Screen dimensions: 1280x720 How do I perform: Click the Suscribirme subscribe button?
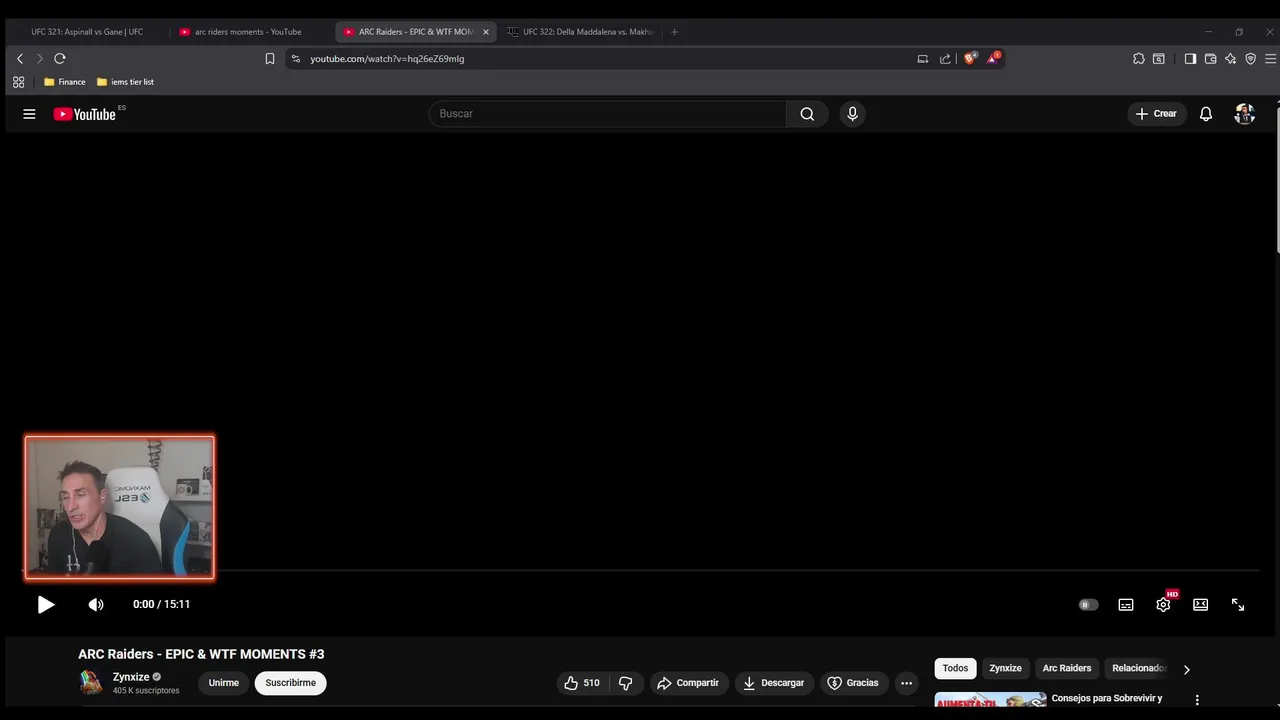coord(291,683)
